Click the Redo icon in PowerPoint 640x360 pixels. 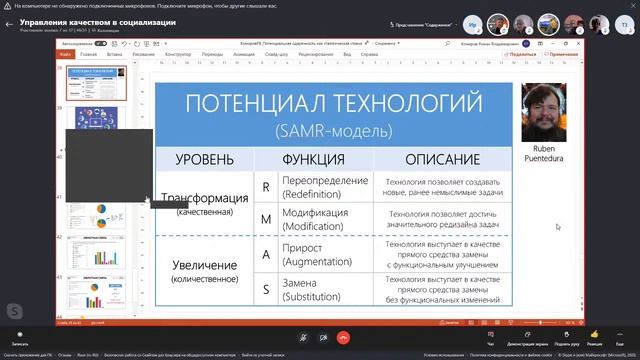(137, 43)
